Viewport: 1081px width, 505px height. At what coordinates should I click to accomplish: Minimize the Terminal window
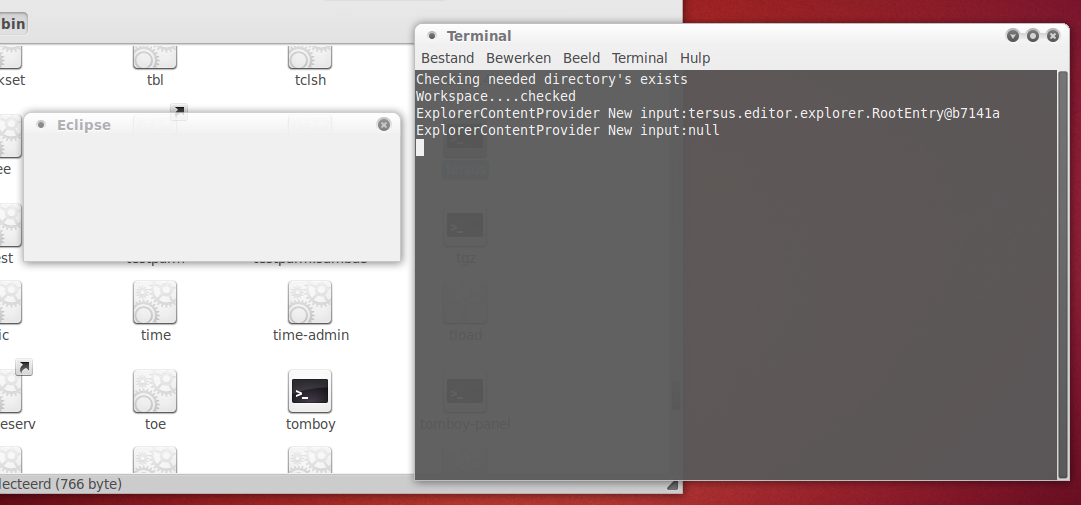(1013, 36)
